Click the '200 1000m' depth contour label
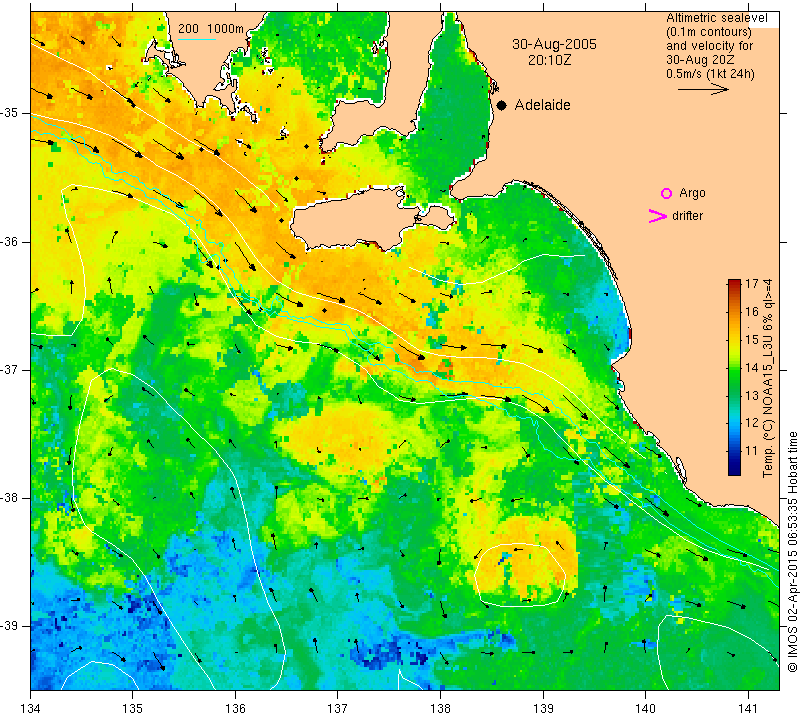This screenshot has width=800, height=720. click(211, 29)
